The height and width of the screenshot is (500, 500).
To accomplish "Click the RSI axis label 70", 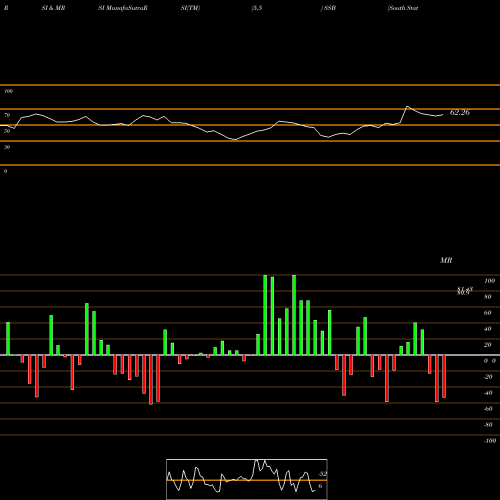I will (x=7, y=115).
